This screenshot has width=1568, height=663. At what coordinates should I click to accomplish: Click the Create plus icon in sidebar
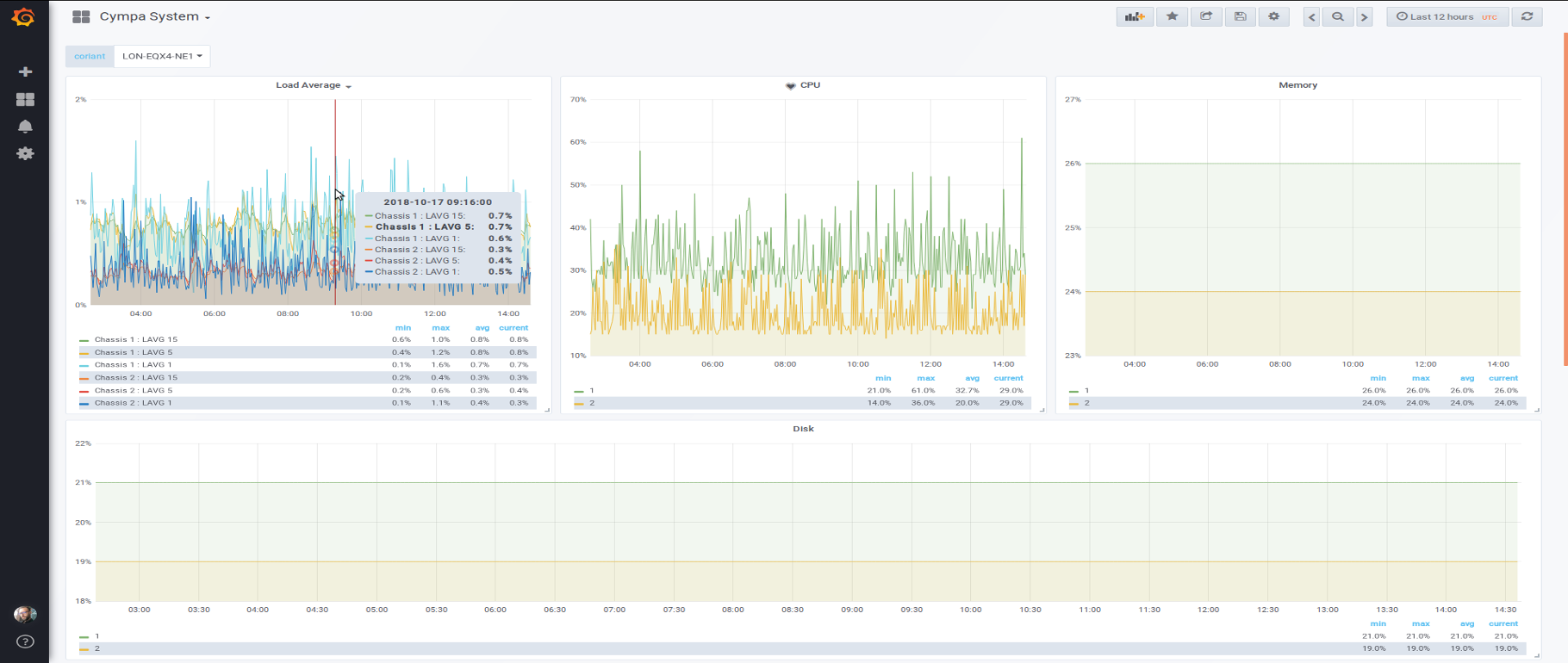tap(25, 71)
